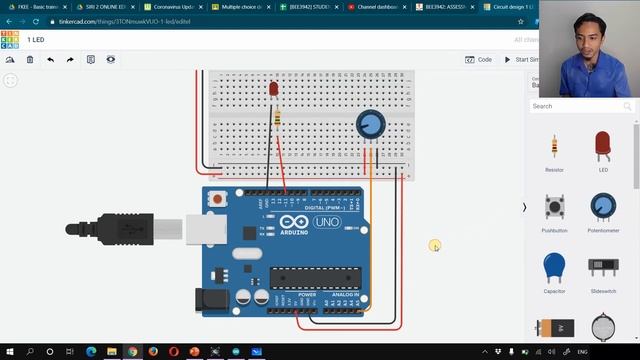Viewport: 640px width, 360px height.
Task: Select the Potentiometer component in panel
Action: (x=603, y=212)
